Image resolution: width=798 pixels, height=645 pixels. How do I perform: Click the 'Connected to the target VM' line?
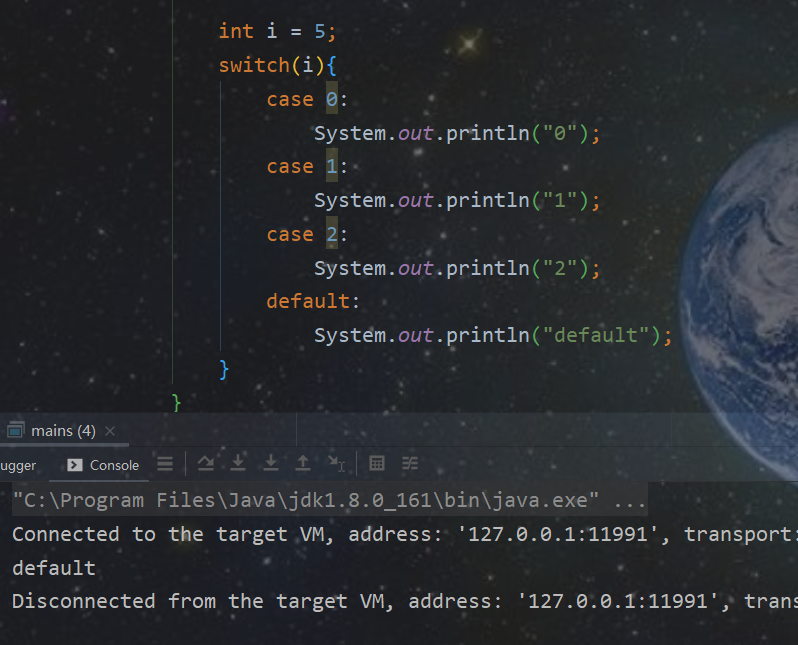pyautogui.click(x=405, y=535)
